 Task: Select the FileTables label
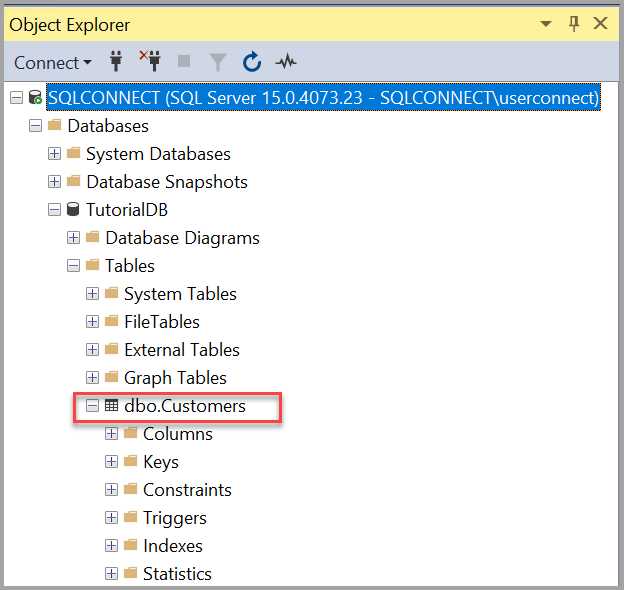coord(162,322)
